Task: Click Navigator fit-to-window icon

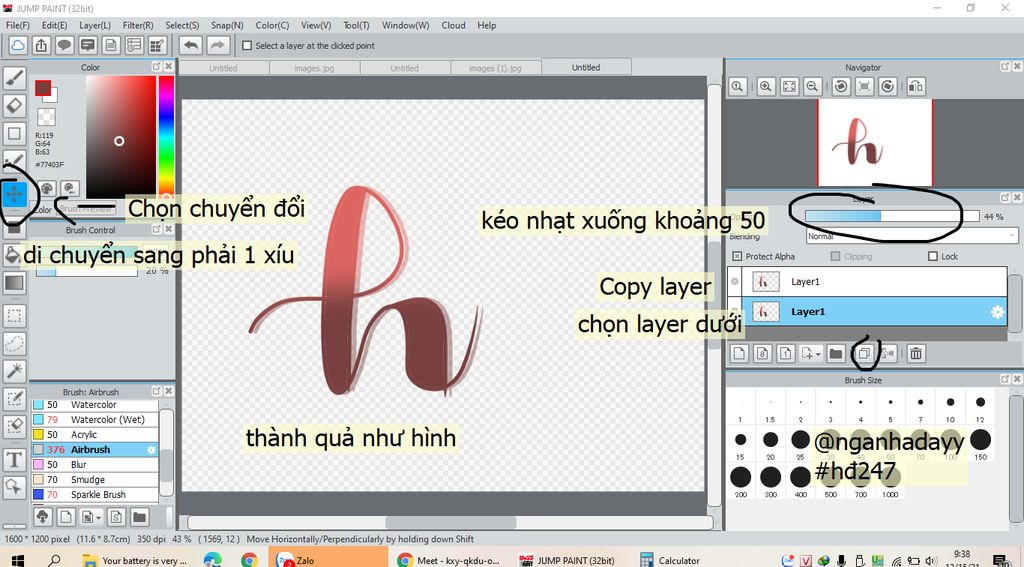Action: [x=790, y=86]
